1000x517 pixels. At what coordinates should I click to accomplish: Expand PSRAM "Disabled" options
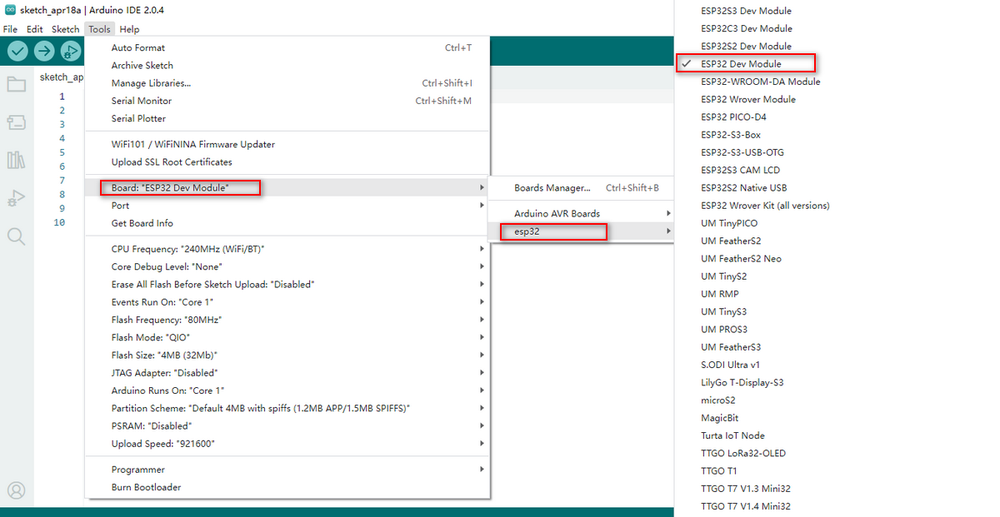click(x=288, y=426)
